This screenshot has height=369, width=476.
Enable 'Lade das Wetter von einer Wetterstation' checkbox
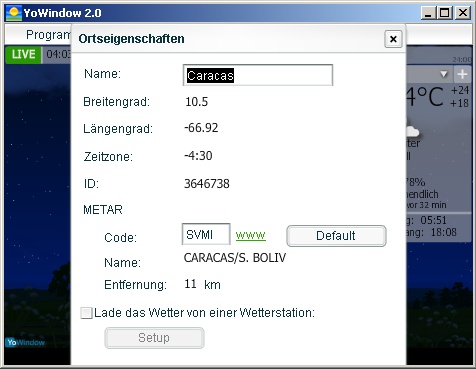[x=87, y=313]
